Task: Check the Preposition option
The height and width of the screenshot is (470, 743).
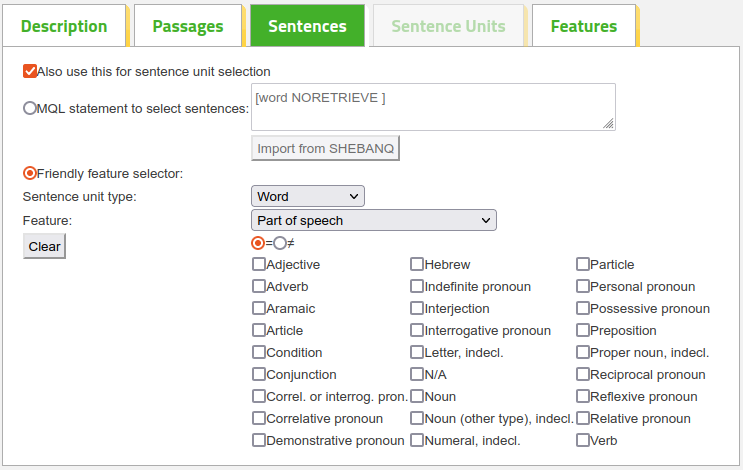Action: [x=583, y=330]
